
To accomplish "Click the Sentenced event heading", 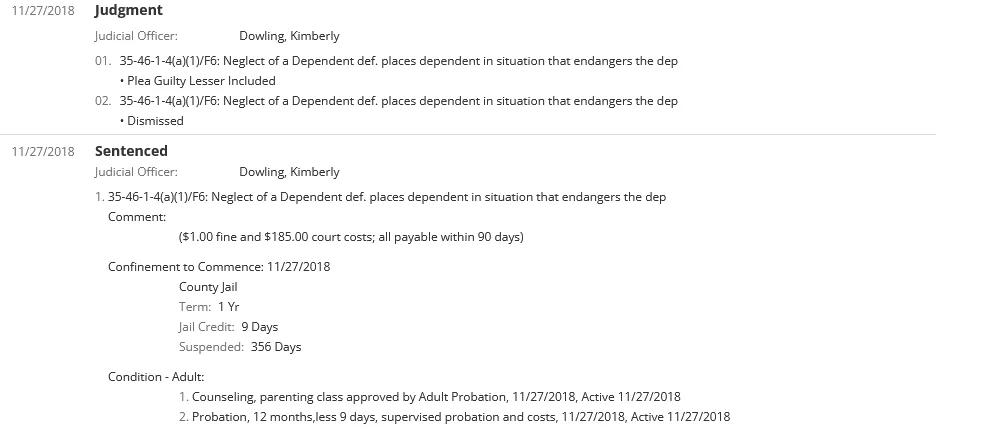I will pos(131,151).
